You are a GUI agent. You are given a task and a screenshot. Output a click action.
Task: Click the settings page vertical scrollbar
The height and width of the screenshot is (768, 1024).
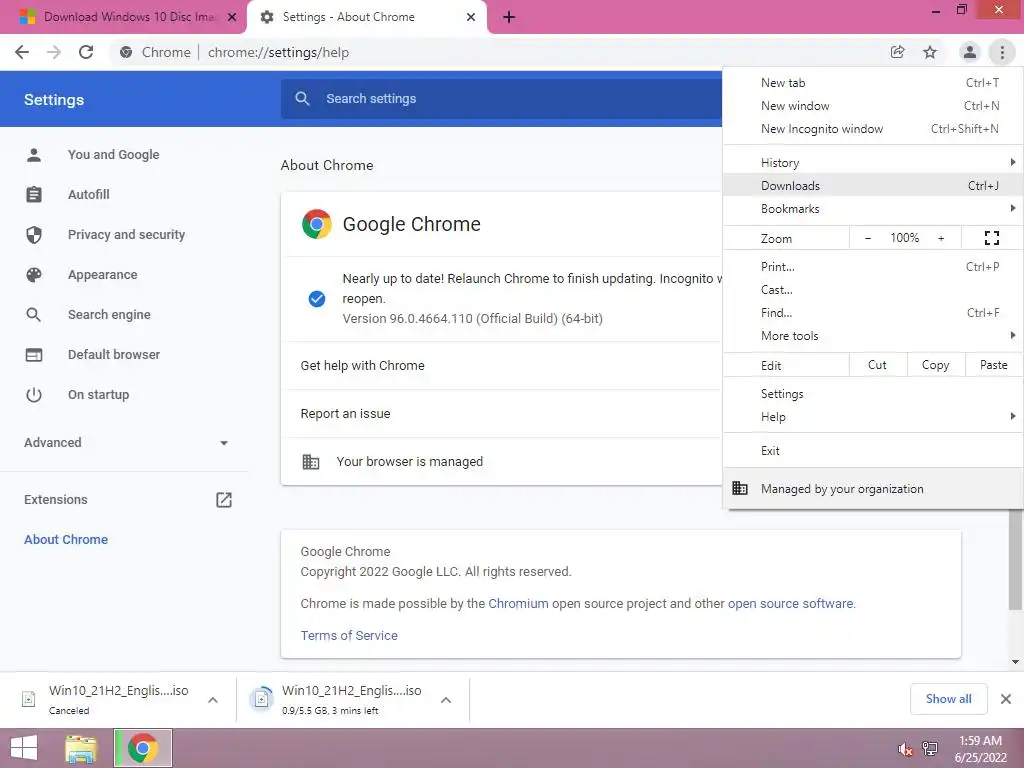(x=1015, y=558)
